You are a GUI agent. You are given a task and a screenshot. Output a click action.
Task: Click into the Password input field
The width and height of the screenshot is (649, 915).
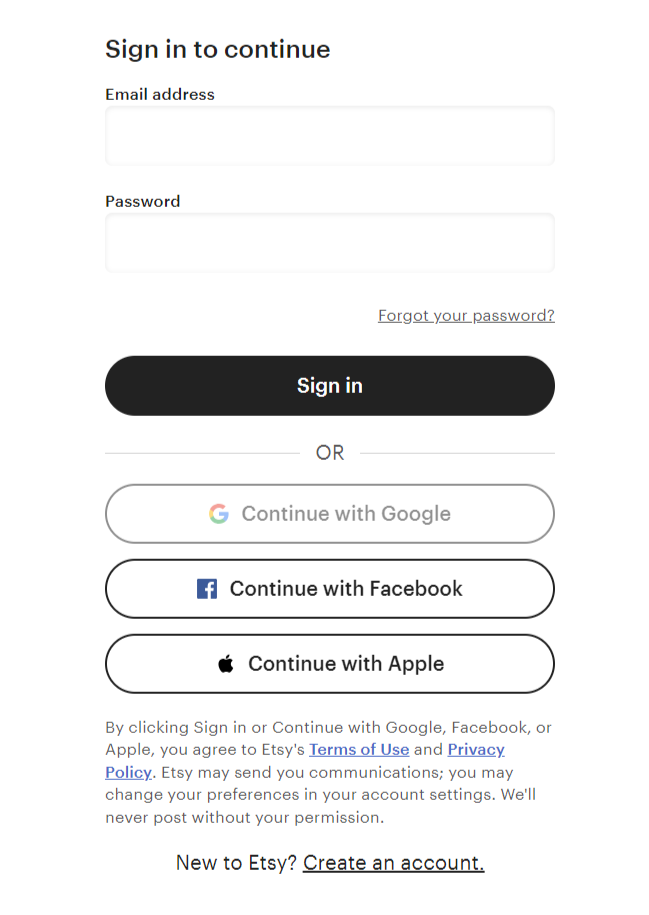[x=329, y=242]
